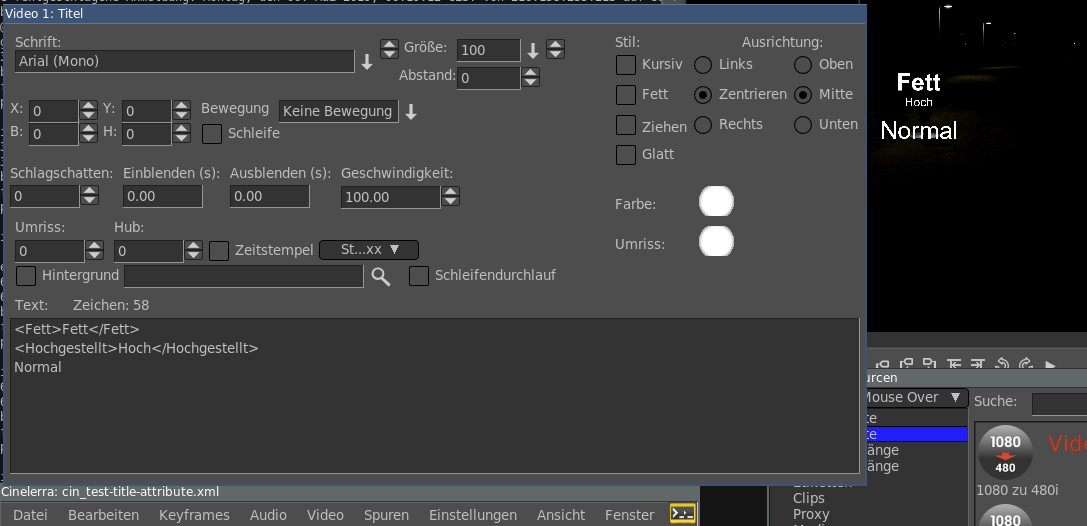
Task: Click the font stepper arrows beside Schrift
Action: click(x=389, y=49)
